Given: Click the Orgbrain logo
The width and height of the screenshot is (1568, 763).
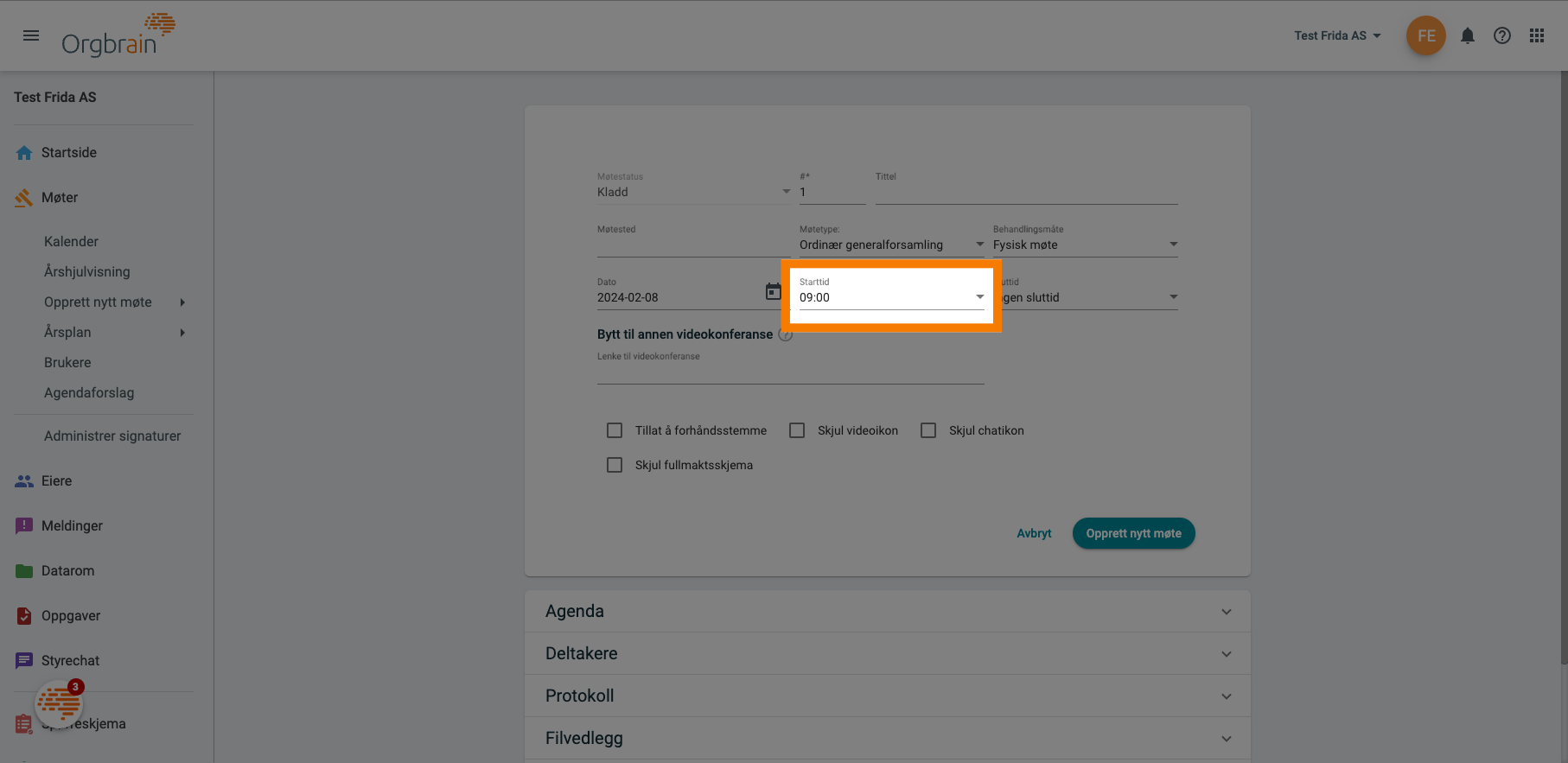Looking at the screenshot, I should tap(118, 35).
